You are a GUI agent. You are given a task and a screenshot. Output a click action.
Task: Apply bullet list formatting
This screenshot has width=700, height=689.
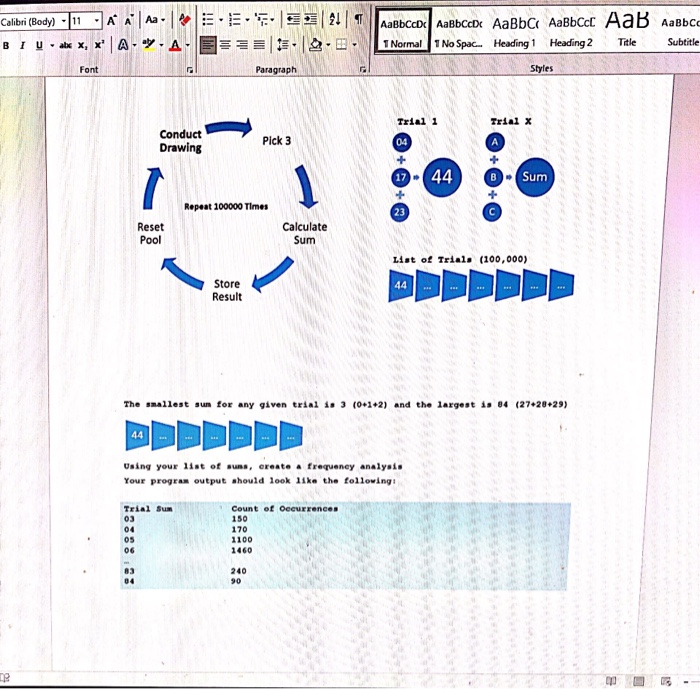point(208,19)
